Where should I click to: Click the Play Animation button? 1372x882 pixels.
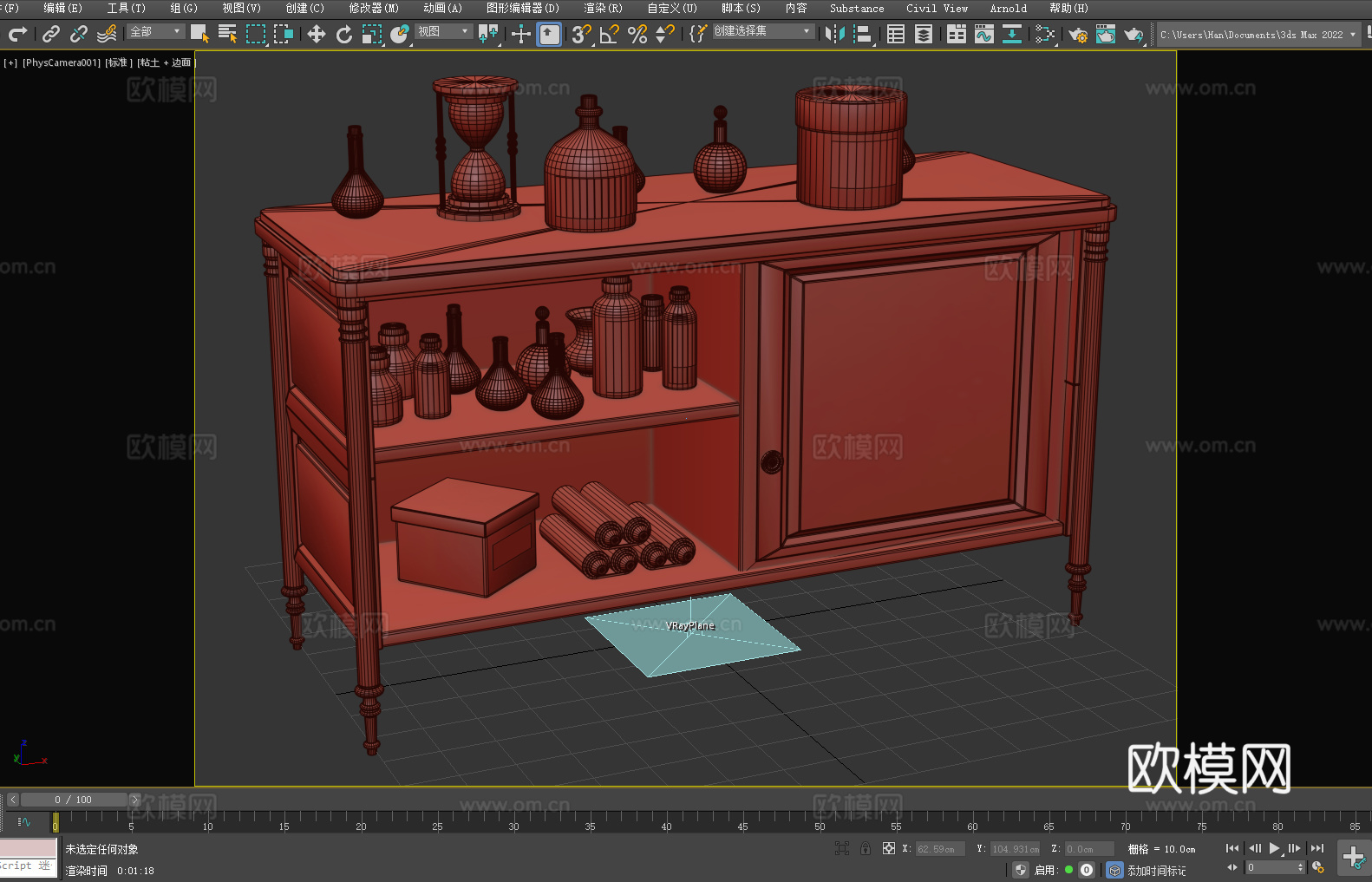click(x=1275, y=848)
